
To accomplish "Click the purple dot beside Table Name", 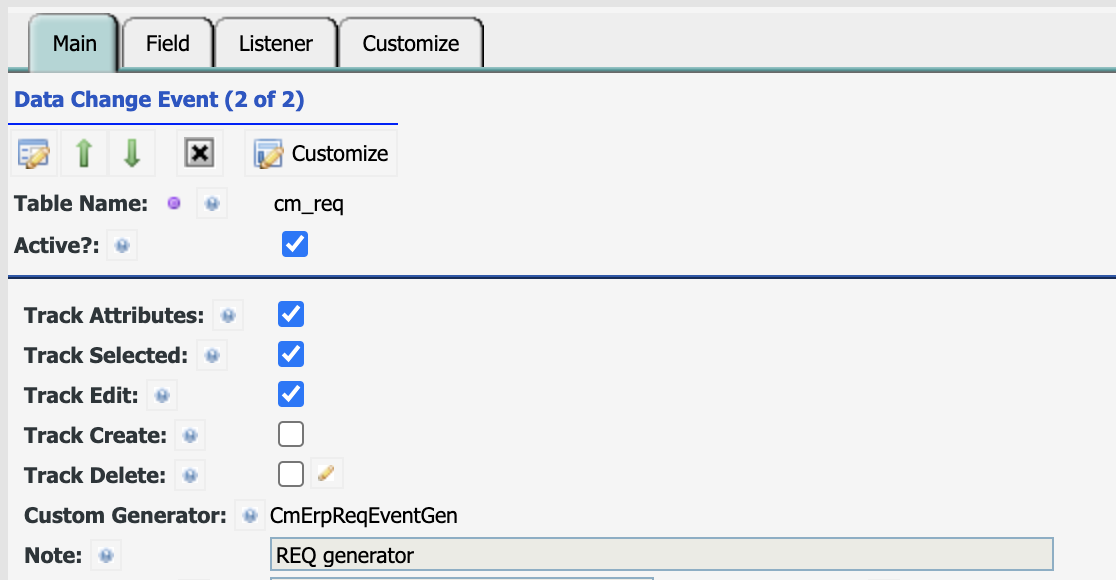I will pos(174,204).
